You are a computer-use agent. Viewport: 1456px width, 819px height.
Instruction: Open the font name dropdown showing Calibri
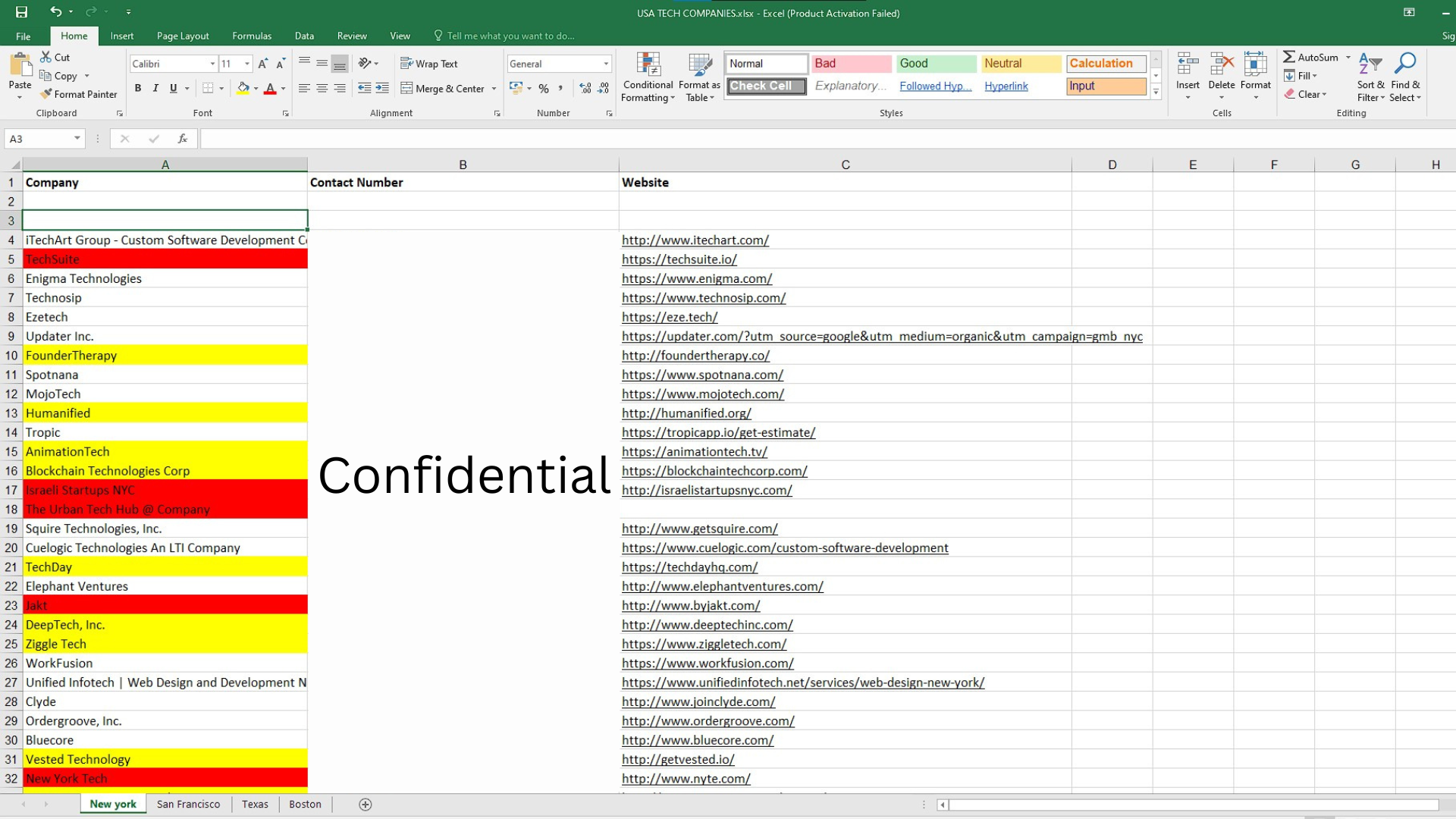click(212, 64)
